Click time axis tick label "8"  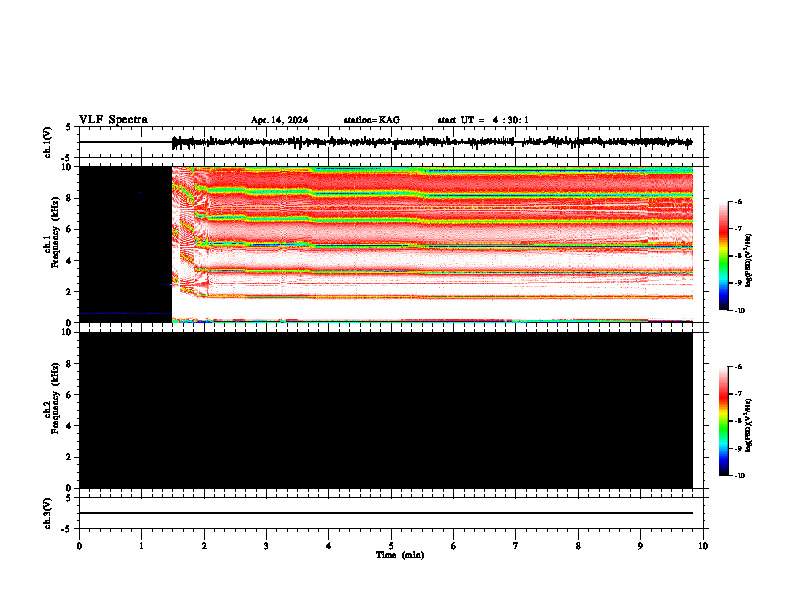tap(578, 546)
